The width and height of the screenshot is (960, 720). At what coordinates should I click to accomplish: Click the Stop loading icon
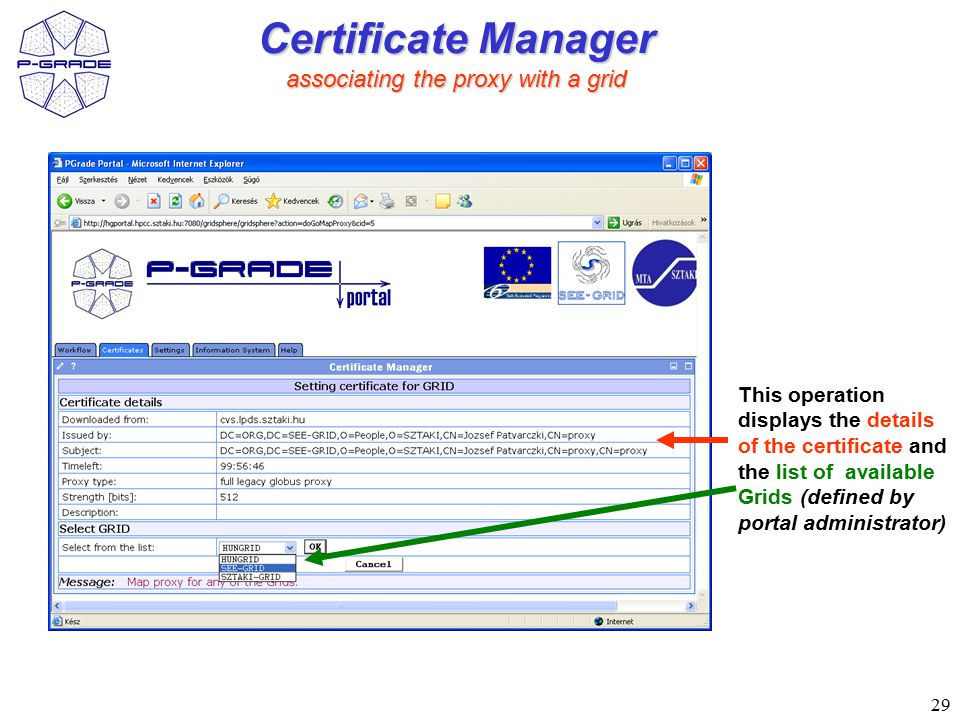pos(154,201)
